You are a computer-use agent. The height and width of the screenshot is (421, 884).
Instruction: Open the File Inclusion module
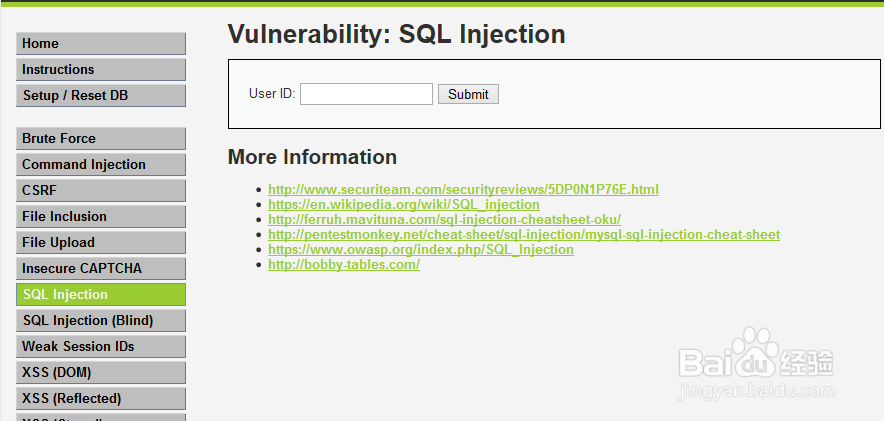[x=101, y=216]
